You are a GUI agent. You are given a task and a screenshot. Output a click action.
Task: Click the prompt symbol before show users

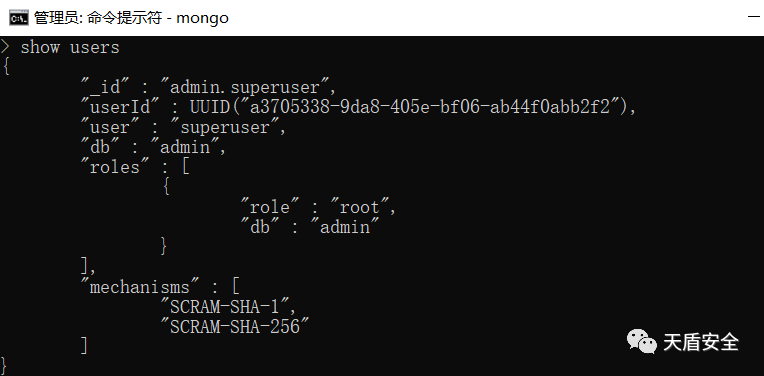coord(5,47)
